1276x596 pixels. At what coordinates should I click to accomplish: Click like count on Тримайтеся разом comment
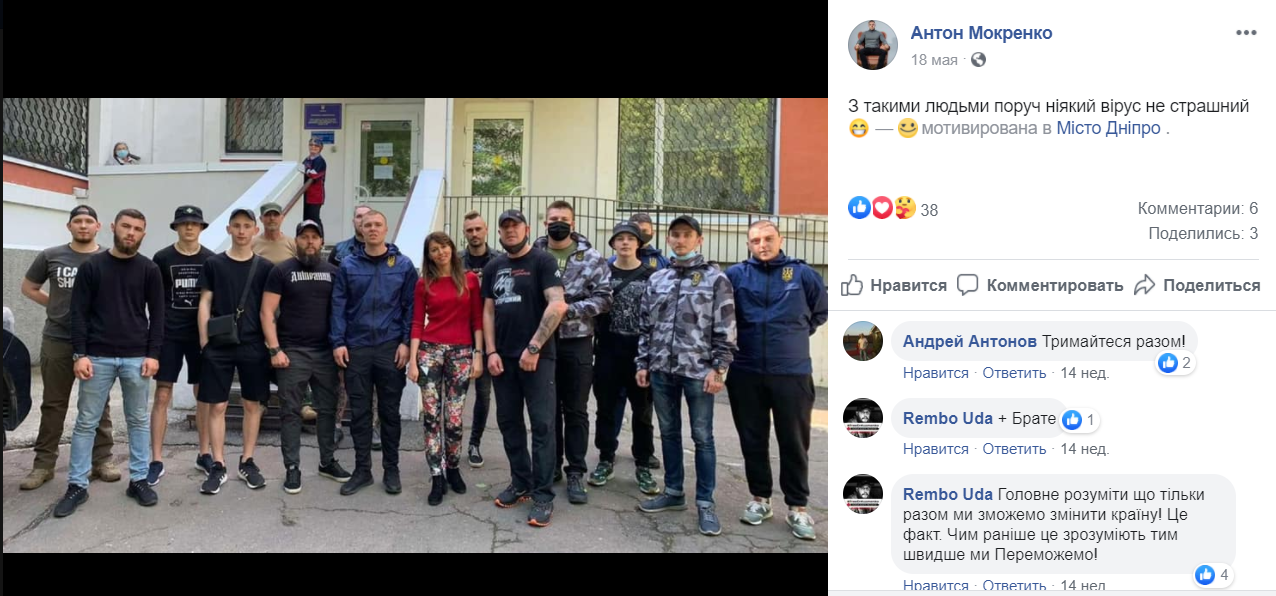(1176, 363)
